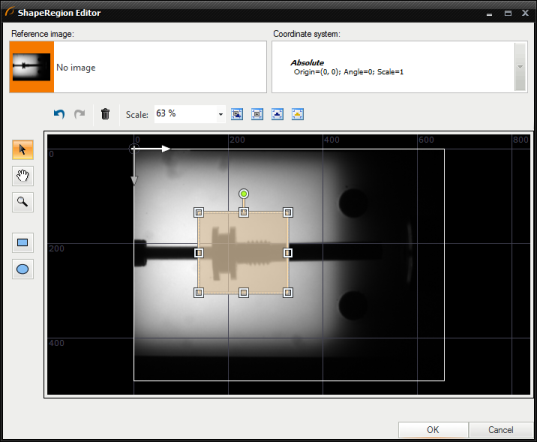Click the Cancel button

pos(500,430)
